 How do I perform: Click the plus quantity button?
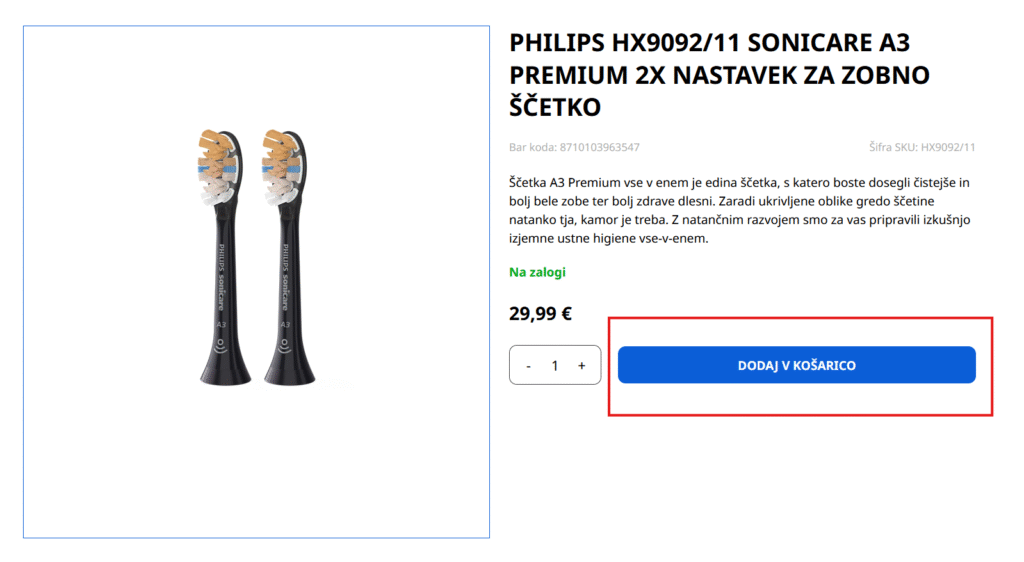581,366
